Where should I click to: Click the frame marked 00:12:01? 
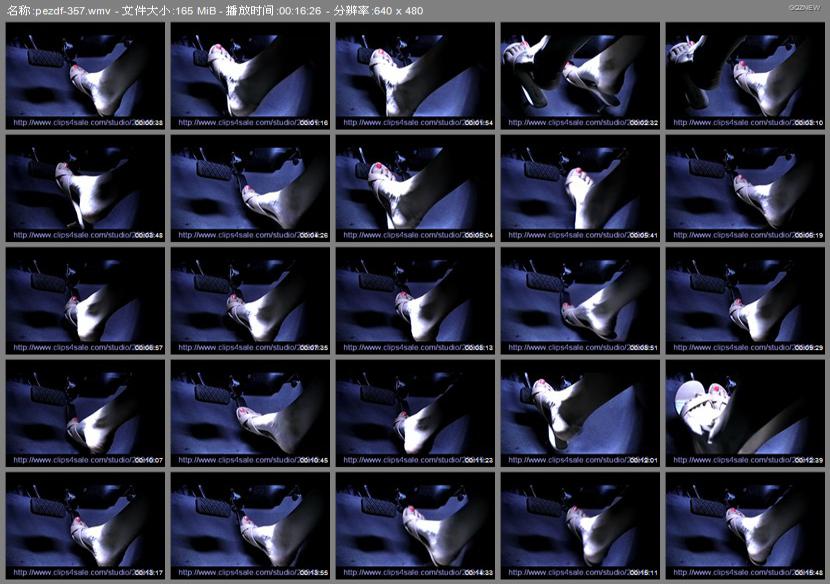pos(580,414)
